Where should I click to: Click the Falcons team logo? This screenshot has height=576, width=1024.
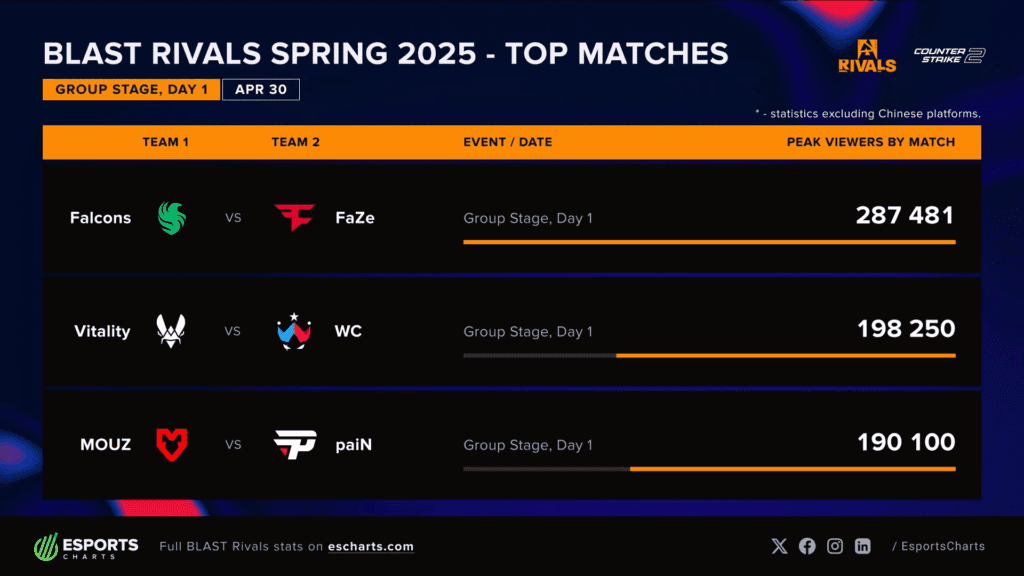[x=172, y=217]
